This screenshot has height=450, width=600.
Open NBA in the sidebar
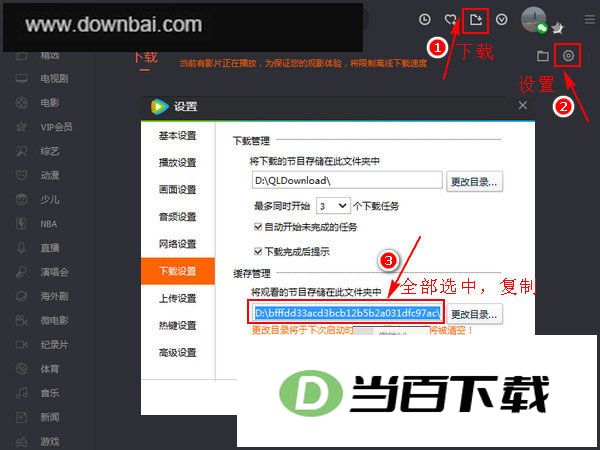coord(49,224)
